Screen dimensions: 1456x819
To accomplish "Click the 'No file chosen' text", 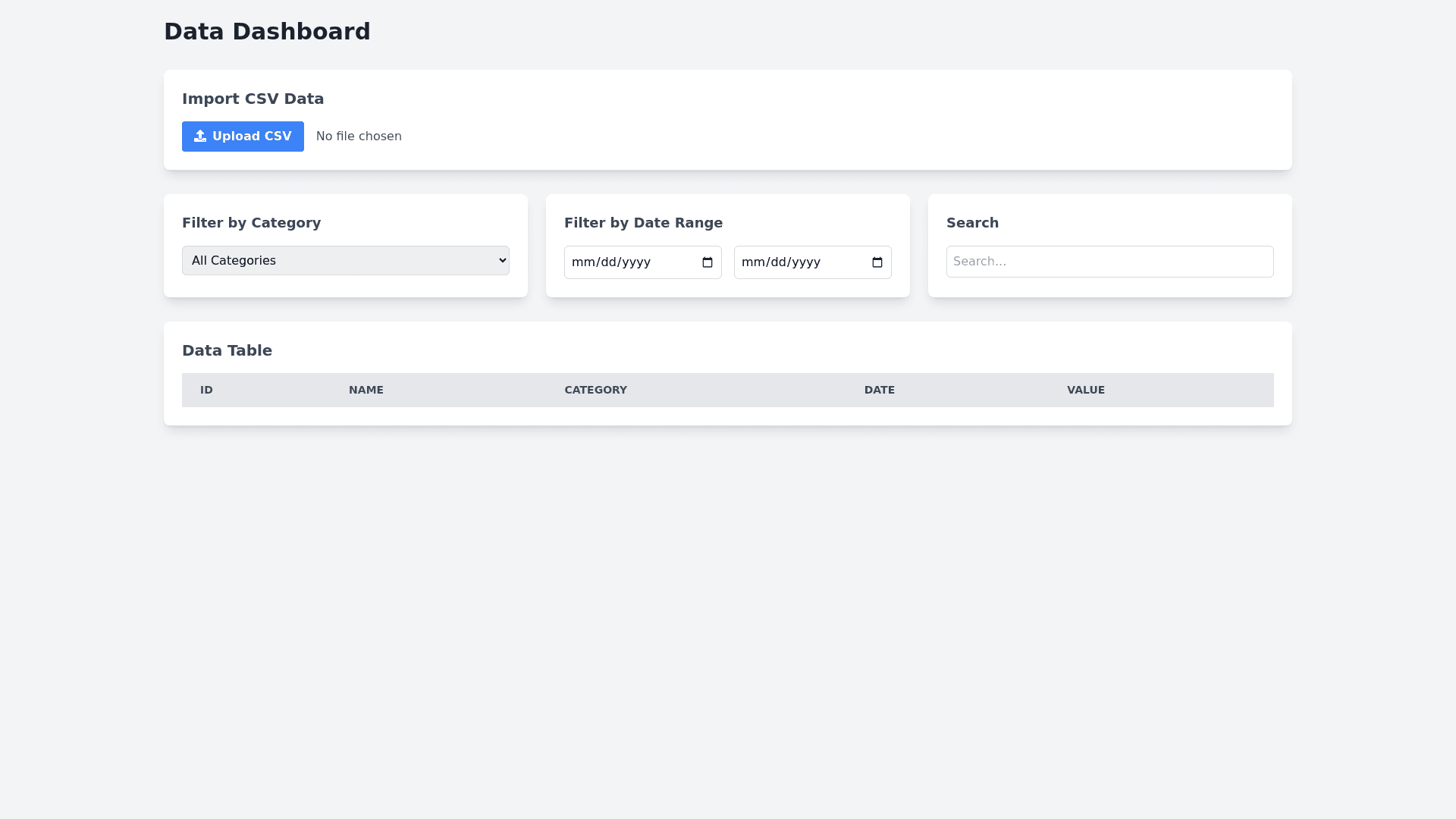I will [359, 136].
